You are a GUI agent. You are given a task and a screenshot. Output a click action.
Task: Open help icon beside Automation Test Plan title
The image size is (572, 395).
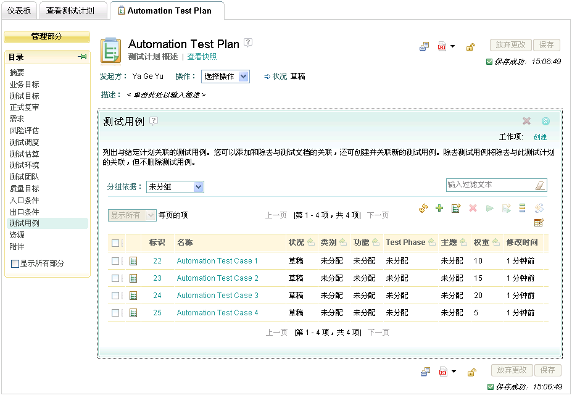tap(248, 42)
